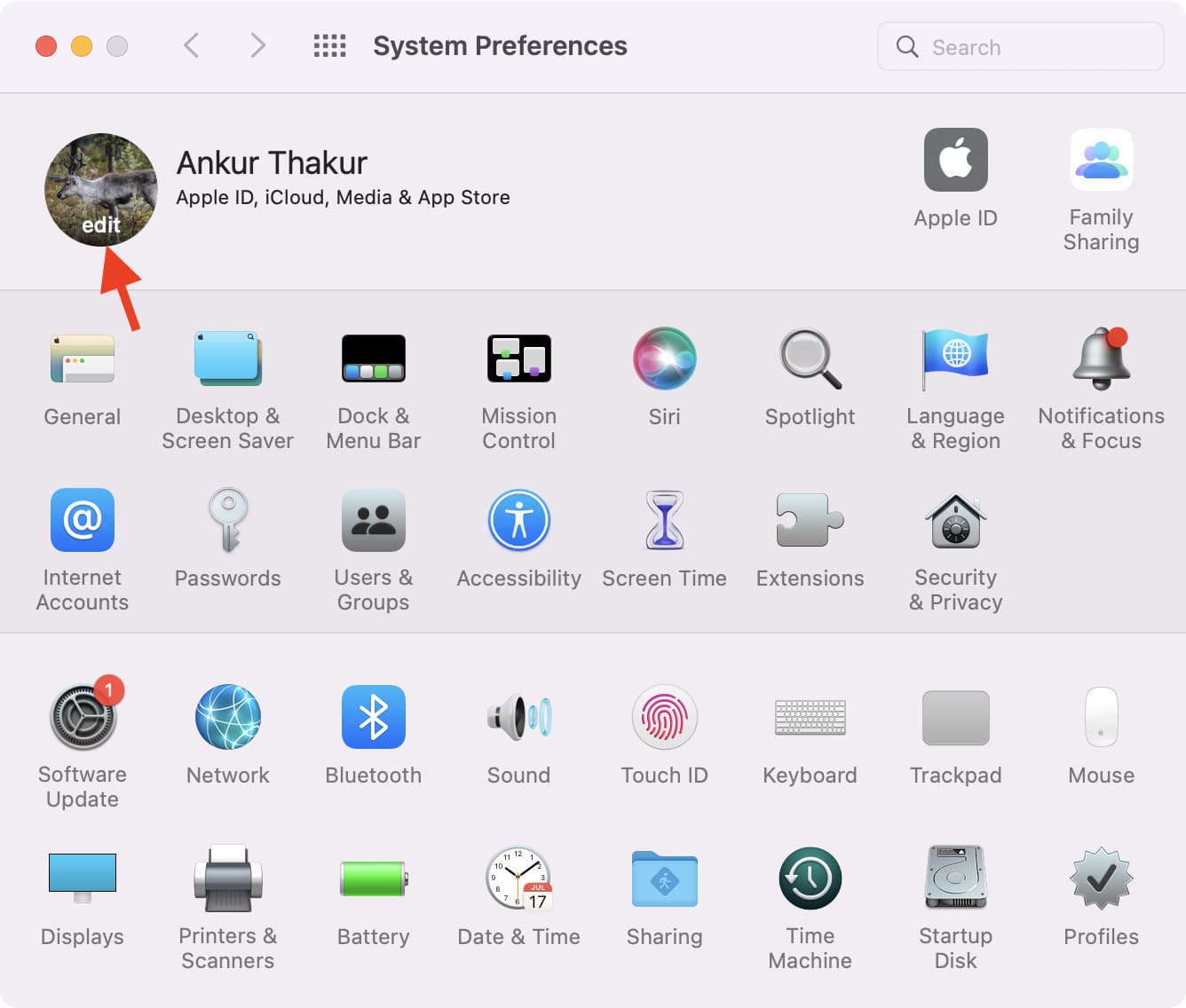This screenshot has height=1008, width=1186.
Task: Click the Ankur Thakur account name
Action: (x=272, y=162)
